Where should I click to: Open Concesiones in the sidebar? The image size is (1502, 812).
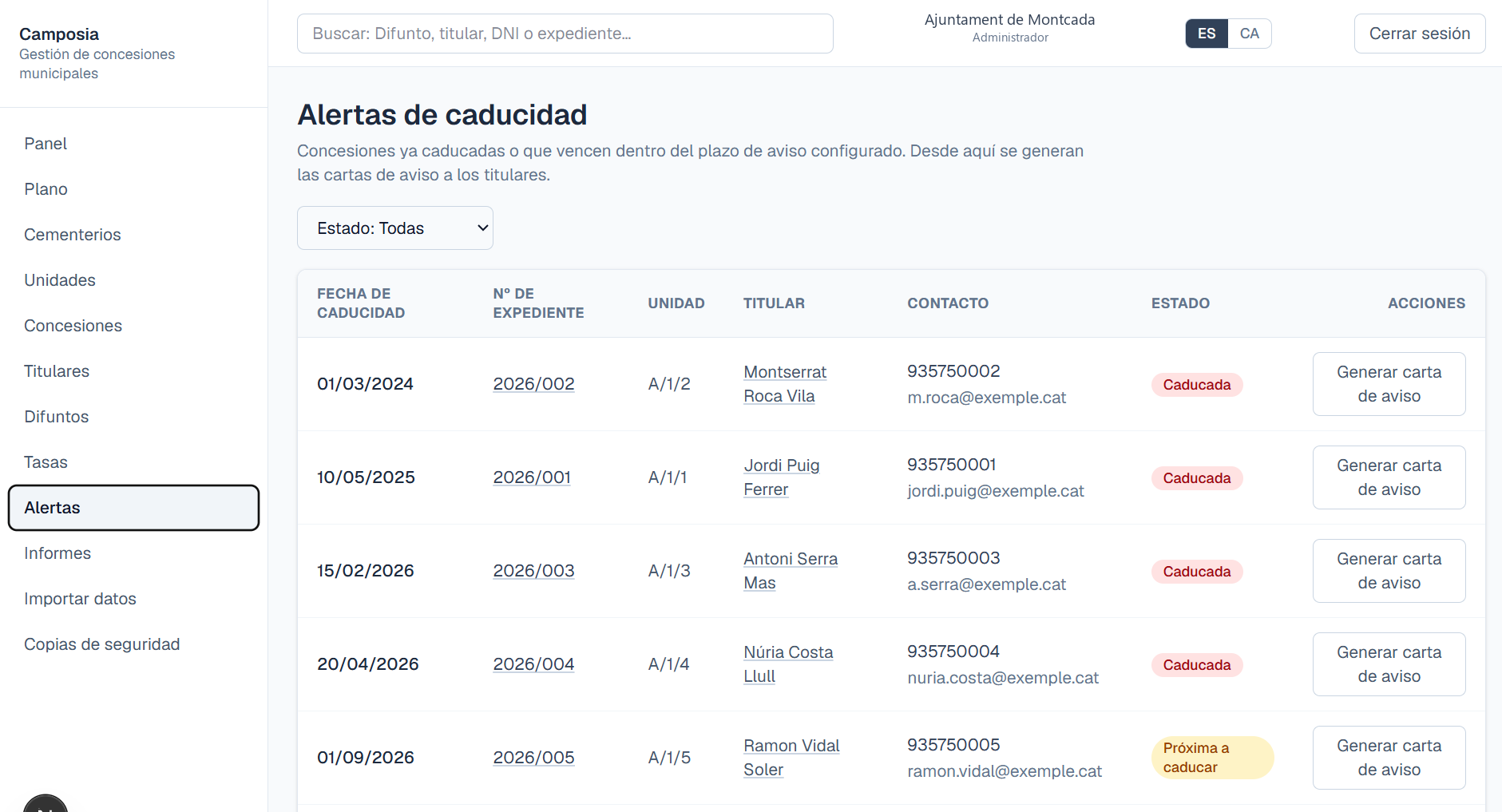[133, 326]
